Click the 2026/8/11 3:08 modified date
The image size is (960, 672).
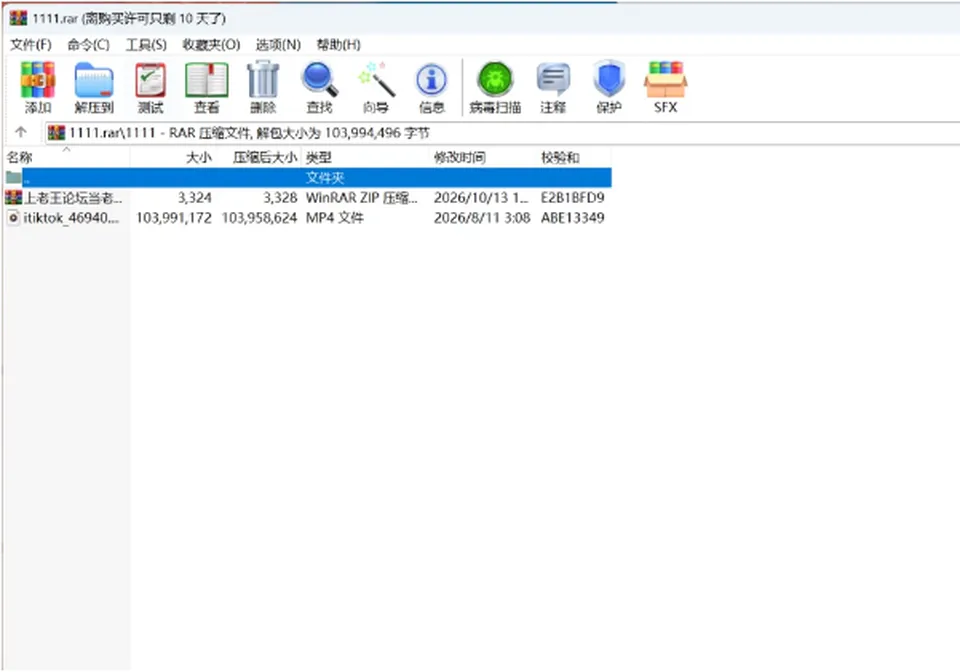click(482, 218)
